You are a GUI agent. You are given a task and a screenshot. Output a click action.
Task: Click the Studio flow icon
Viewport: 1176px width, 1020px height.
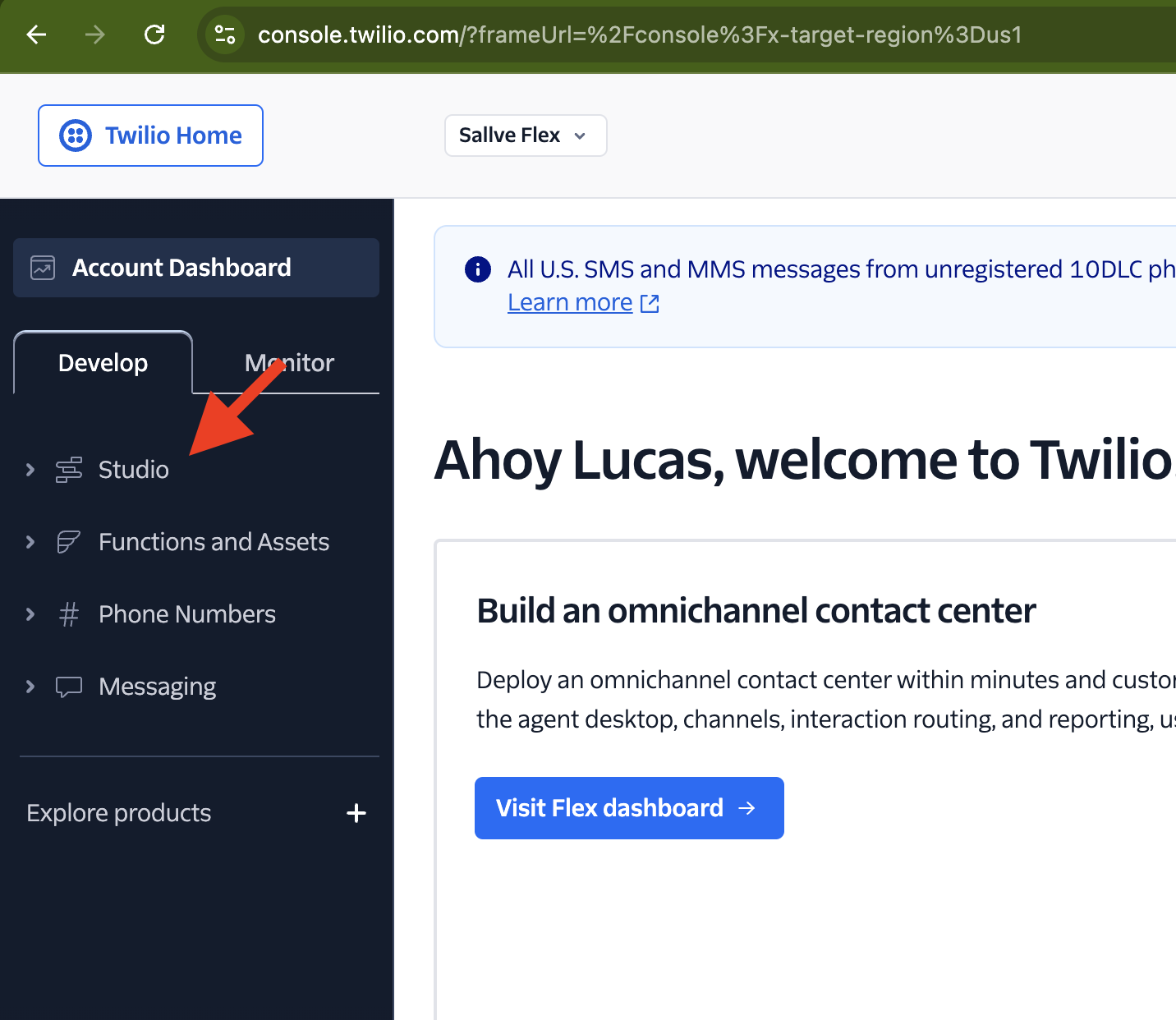click(x=69, y=470)
